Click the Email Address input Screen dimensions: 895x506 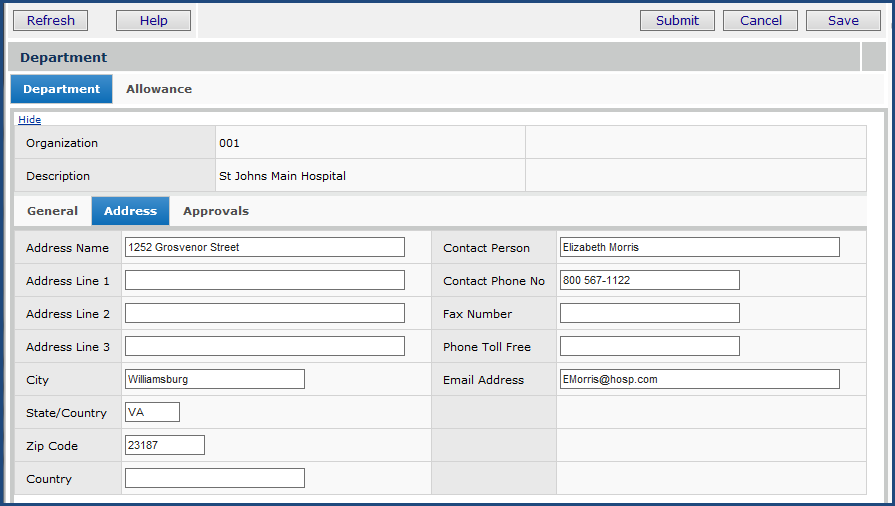pyautogui.click(x=700, y=379)
